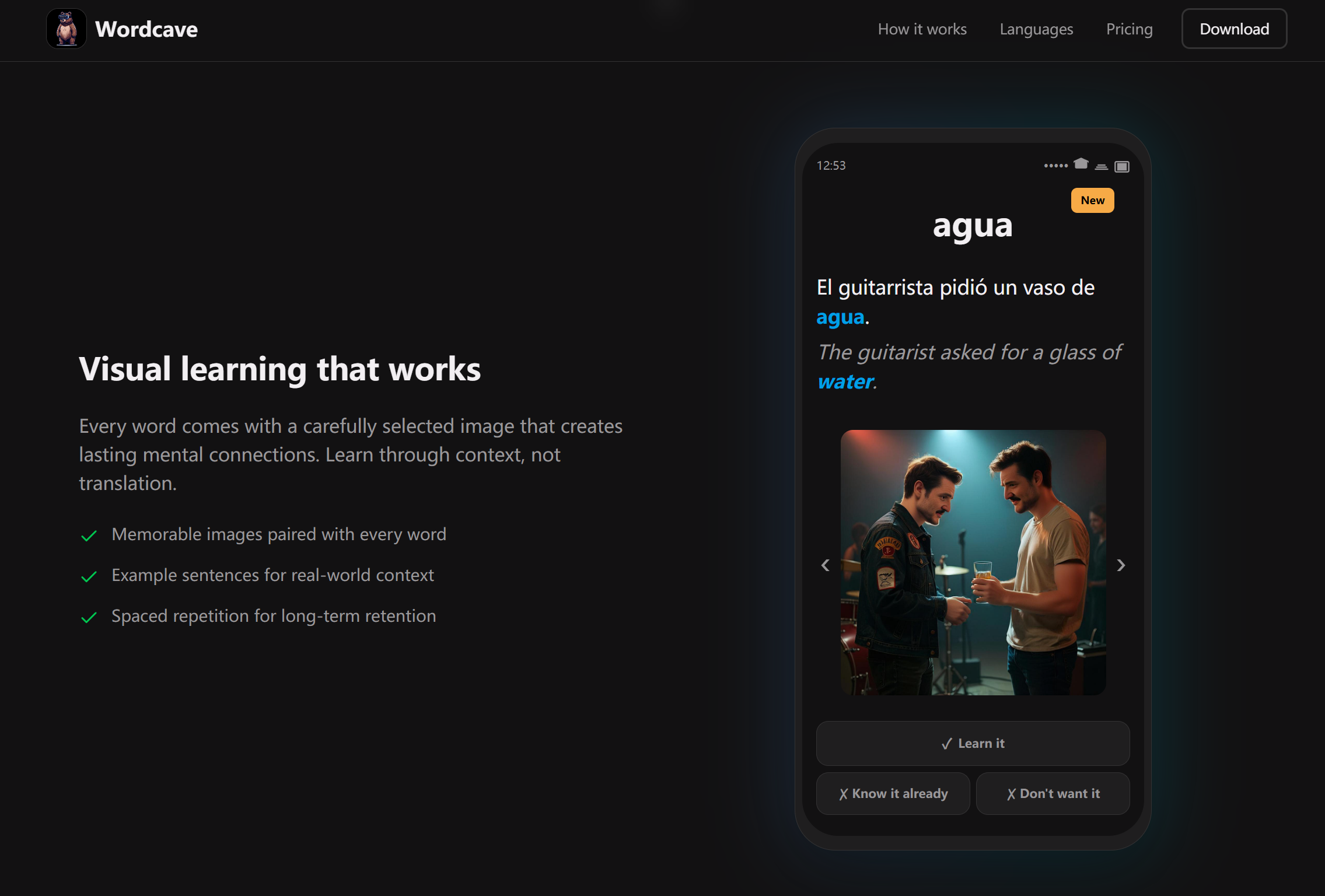Click the signal dots status icon

pos(1055,166)
